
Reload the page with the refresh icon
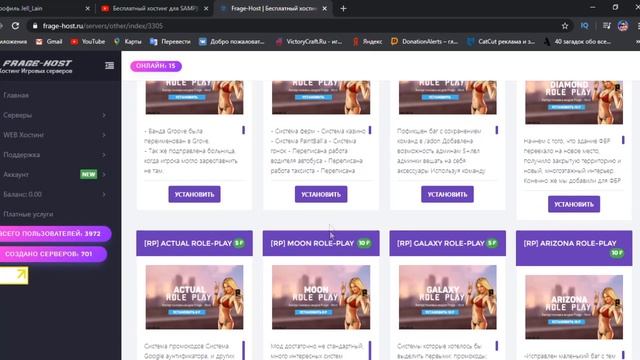(x=16, y=26)
